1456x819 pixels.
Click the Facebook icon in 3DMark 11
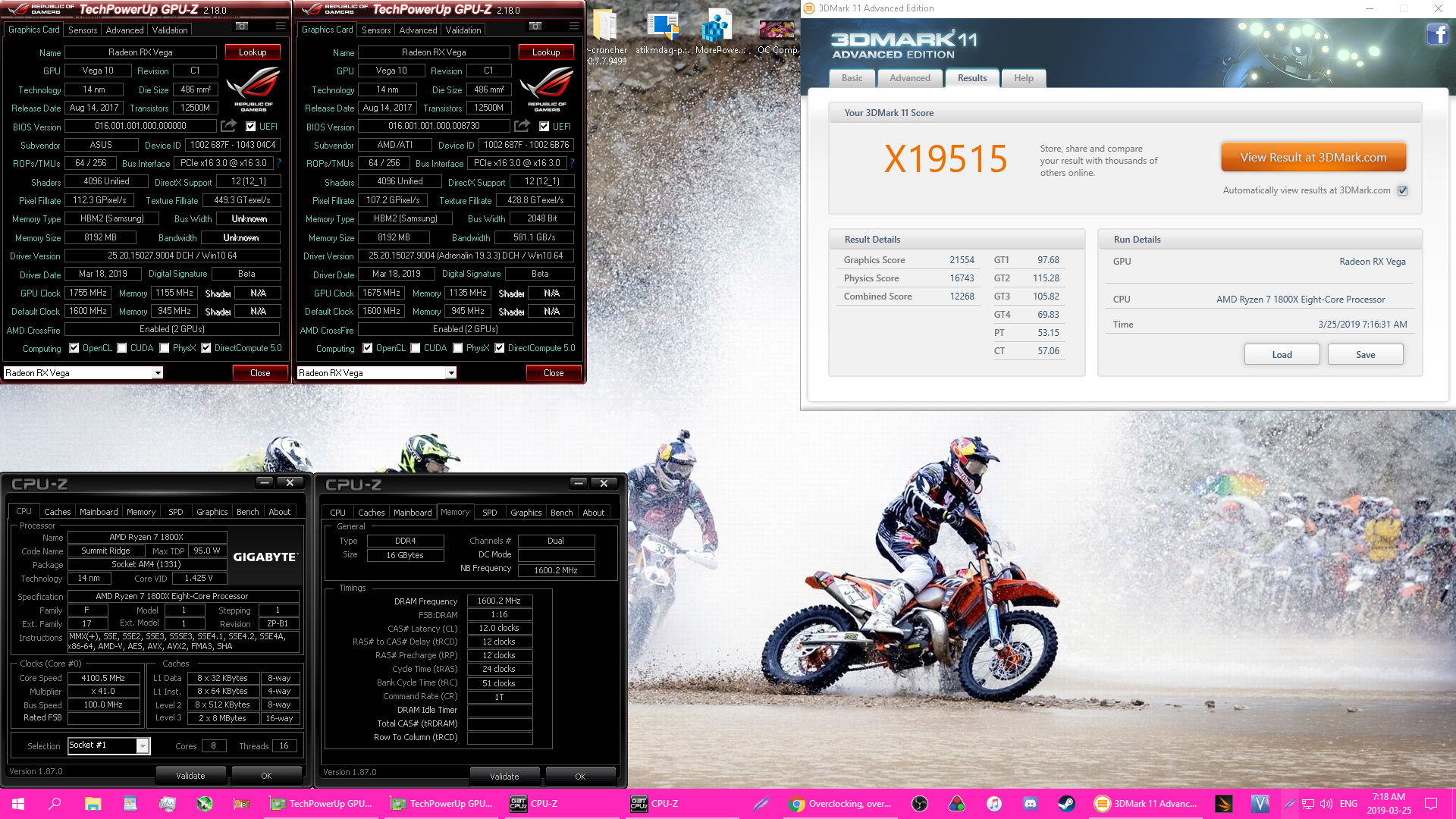[1437, 35]
